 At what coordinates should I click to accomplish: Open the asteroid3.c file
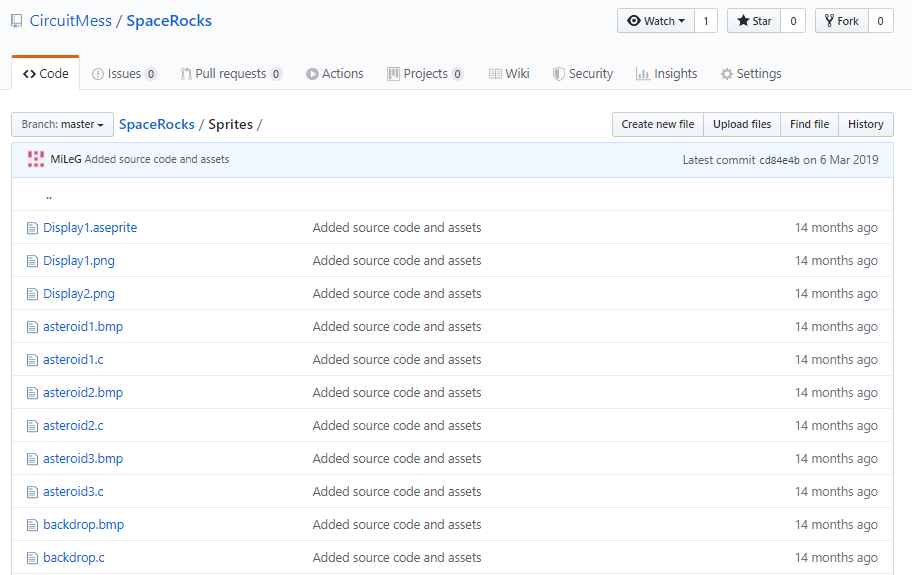(x=73, y=492)
